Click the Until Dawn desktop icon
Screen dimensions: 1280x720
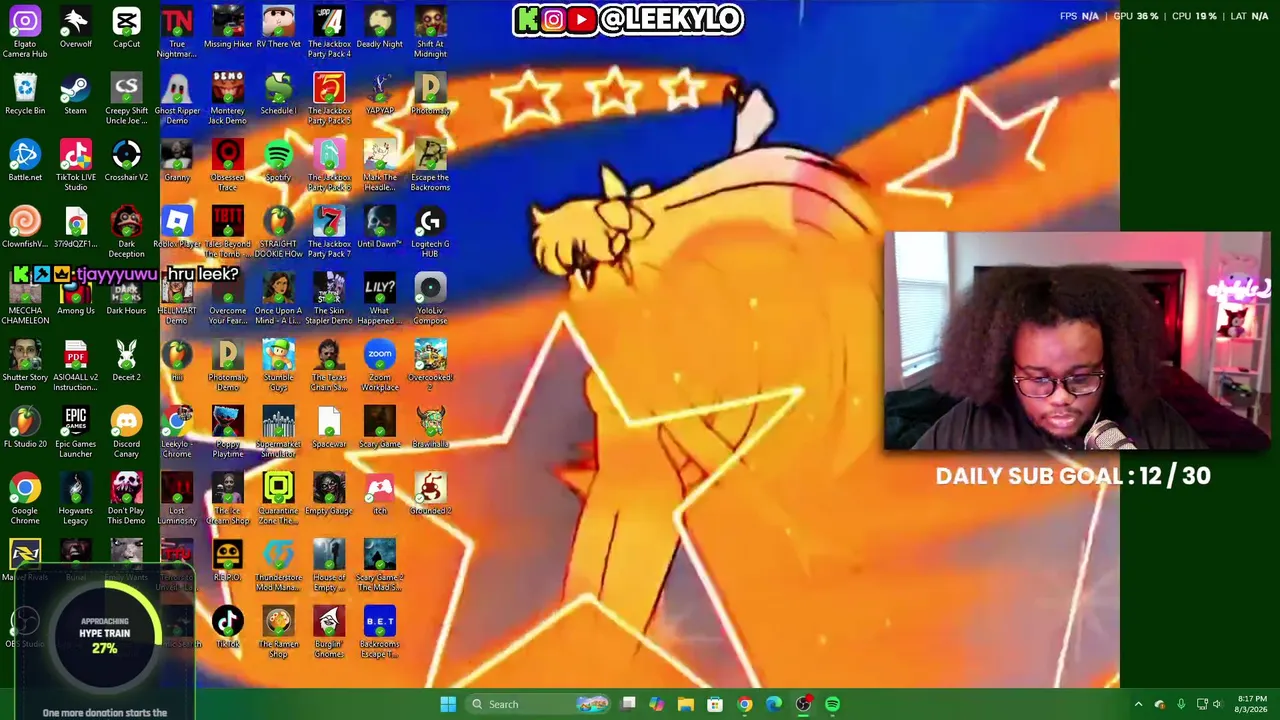[380, 227]
